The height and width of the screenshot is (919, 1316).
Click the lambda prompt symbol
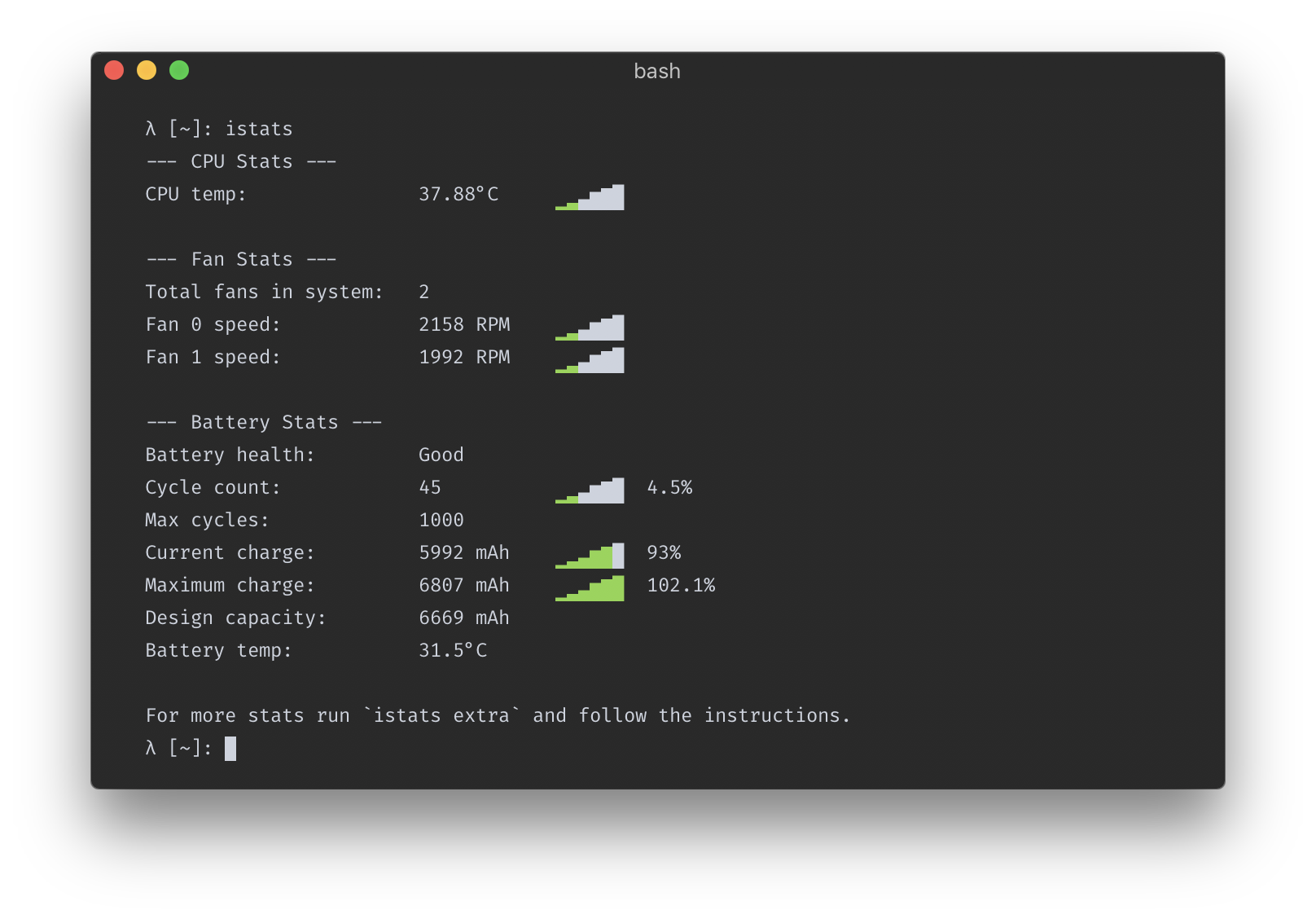click(x=151, y=748)
